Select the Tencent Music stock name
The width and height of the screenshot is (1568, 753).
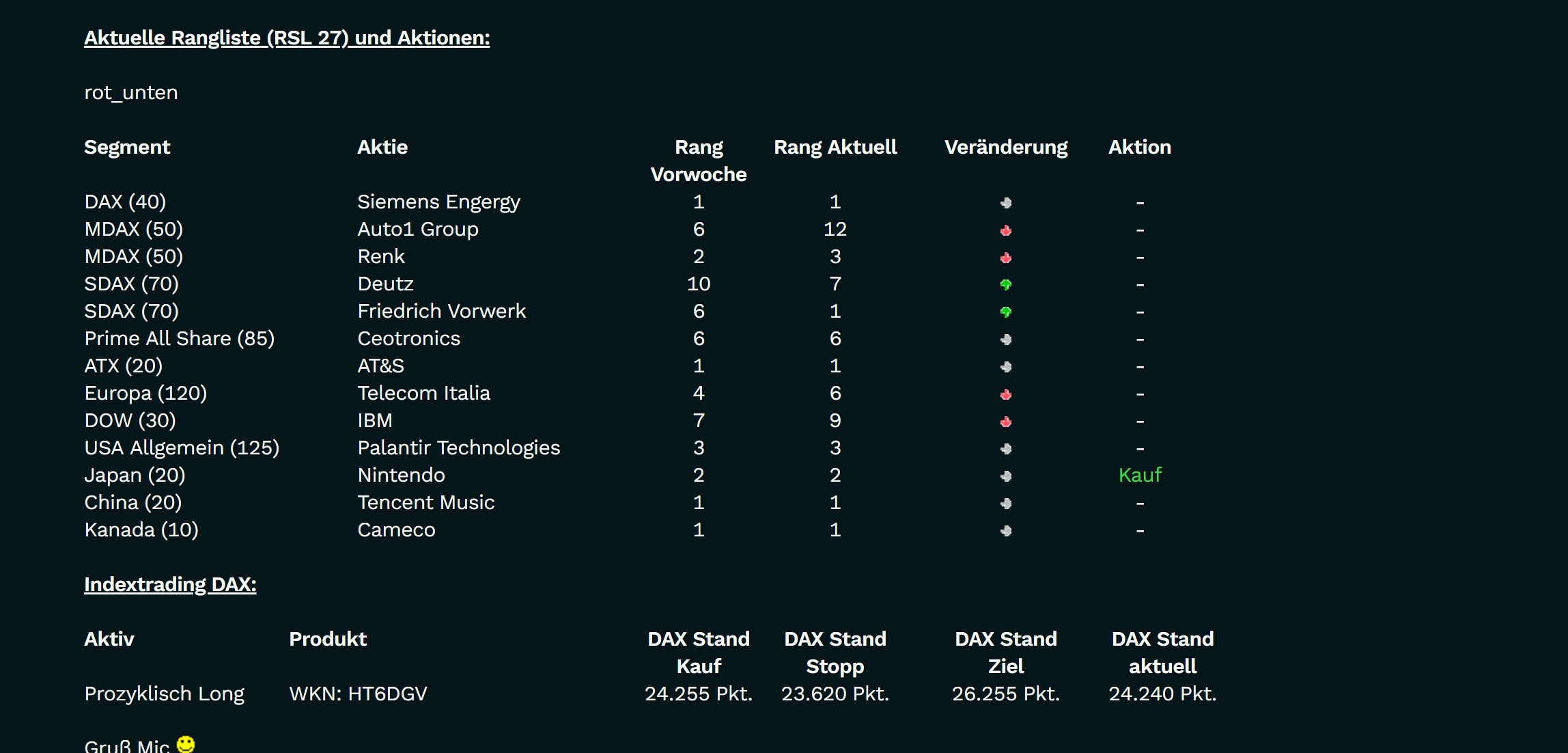(426, 502)
